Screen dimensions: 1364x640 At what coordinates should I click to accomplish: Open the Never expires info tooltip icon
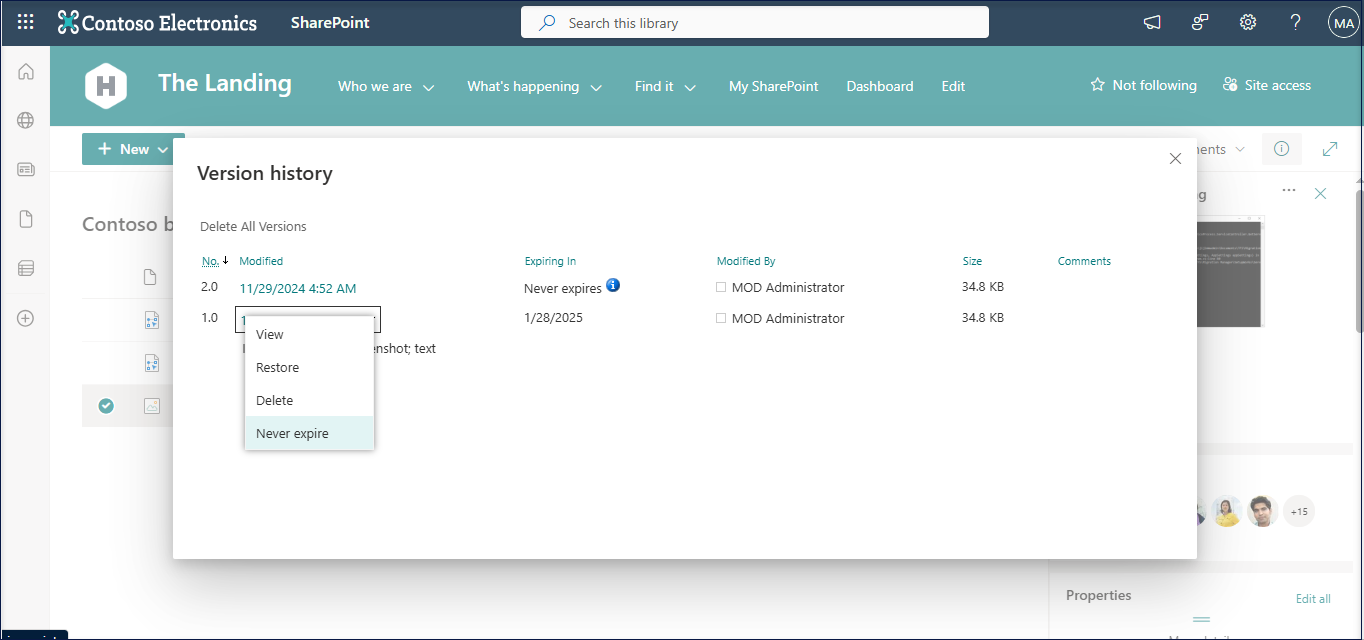[x=611, y=285]
